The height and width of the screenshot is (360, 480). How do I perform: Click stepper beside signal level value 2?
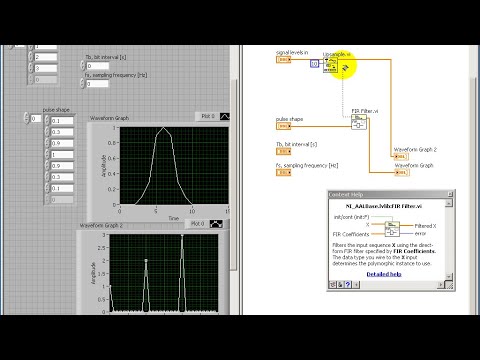point(31,57)
